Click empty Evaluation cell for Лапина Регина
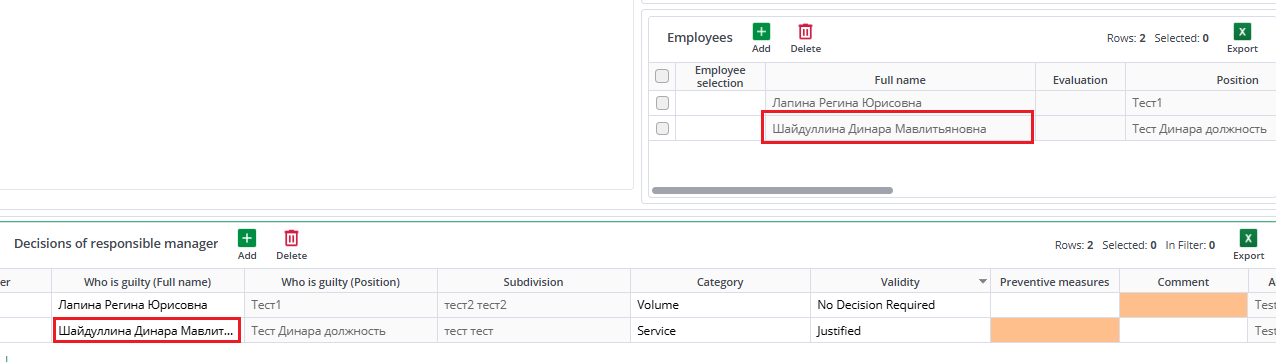 1080,102
